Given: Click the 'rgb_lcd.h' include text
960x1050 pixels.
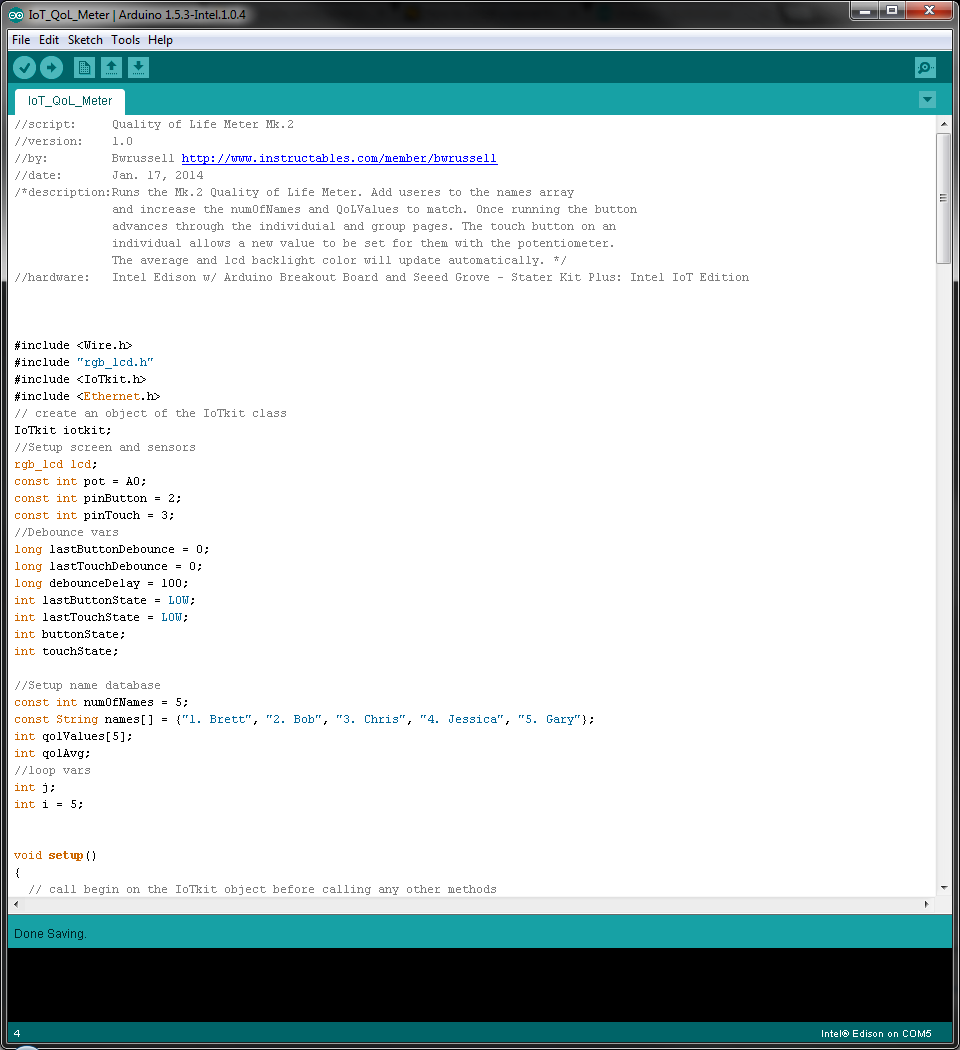Looking at the screenshot, I should [115, 362].
